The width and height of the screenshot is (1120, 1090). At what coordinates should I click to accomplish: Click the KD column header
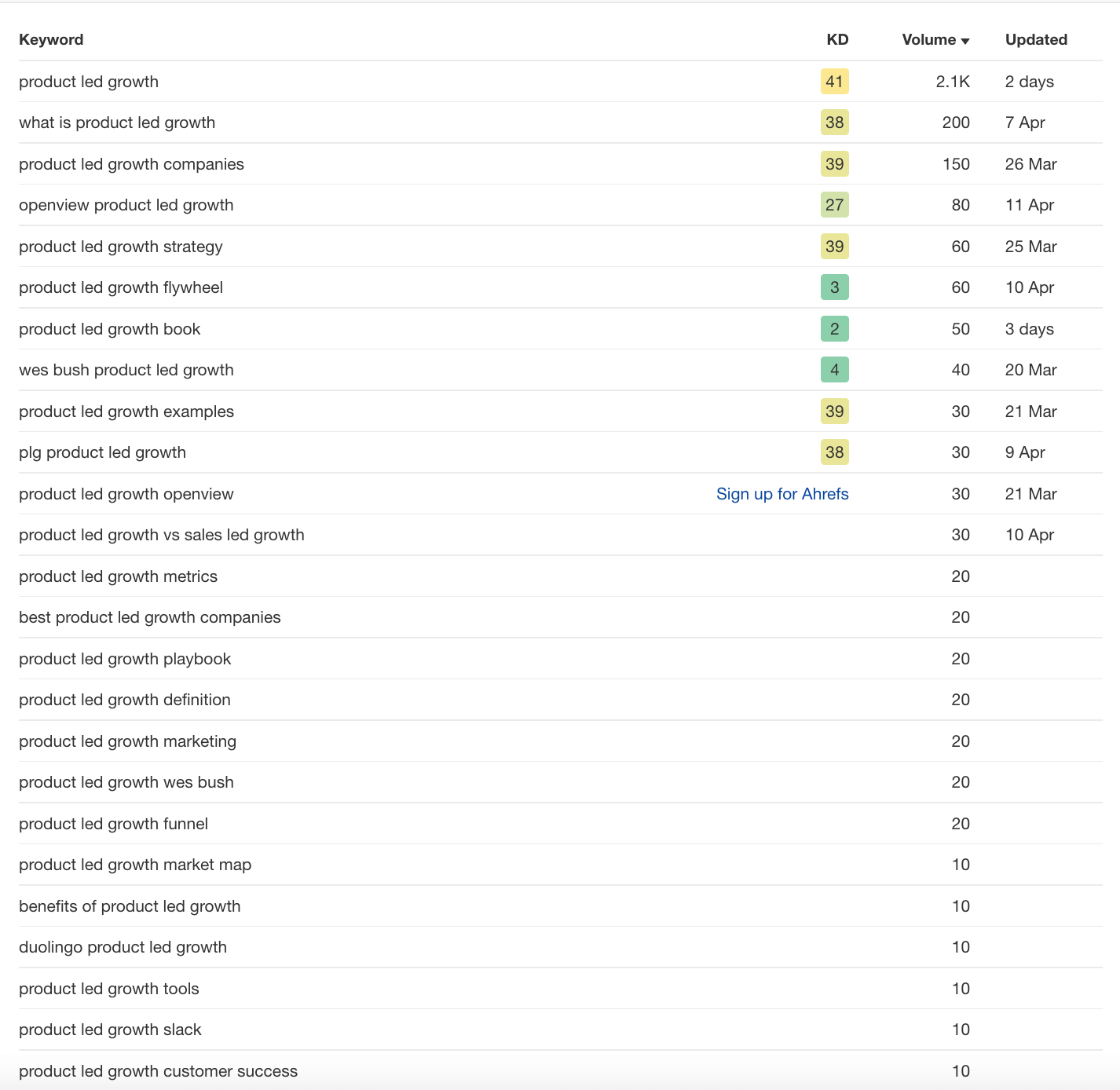[837, 40]
